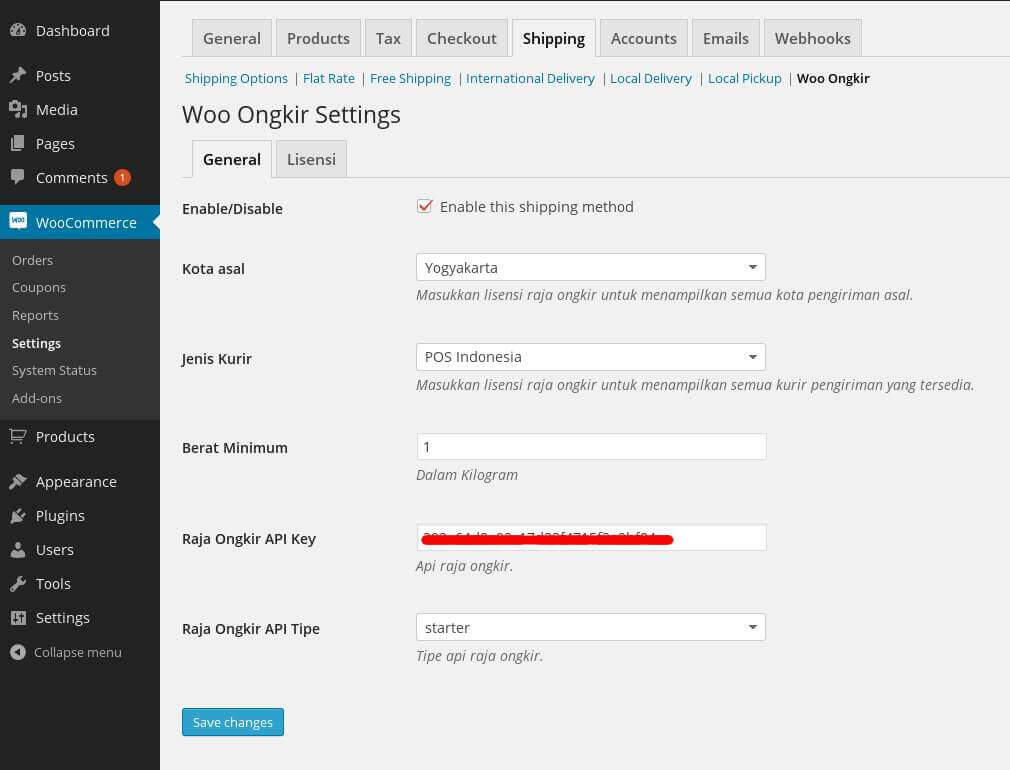Open Shipping Options link
Image resolution: width=1010 pixels, height=770 pixels.
tap(236, 79)
